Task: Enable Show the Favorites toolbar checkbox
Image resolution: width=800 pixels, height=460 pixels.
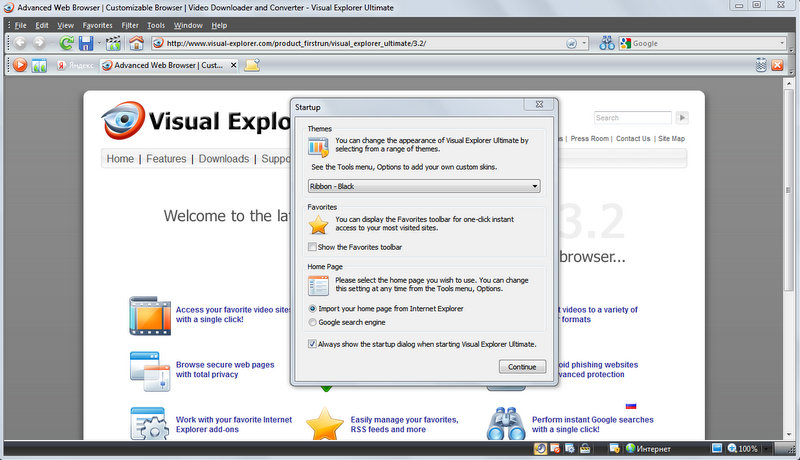Action: [312, 247]
